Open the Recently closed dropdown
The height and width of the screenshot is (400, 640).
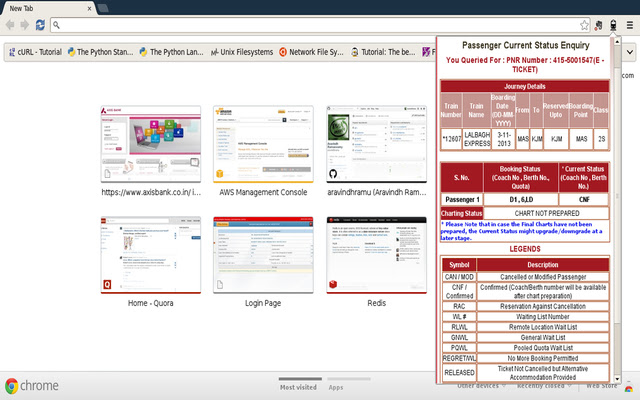544,386
